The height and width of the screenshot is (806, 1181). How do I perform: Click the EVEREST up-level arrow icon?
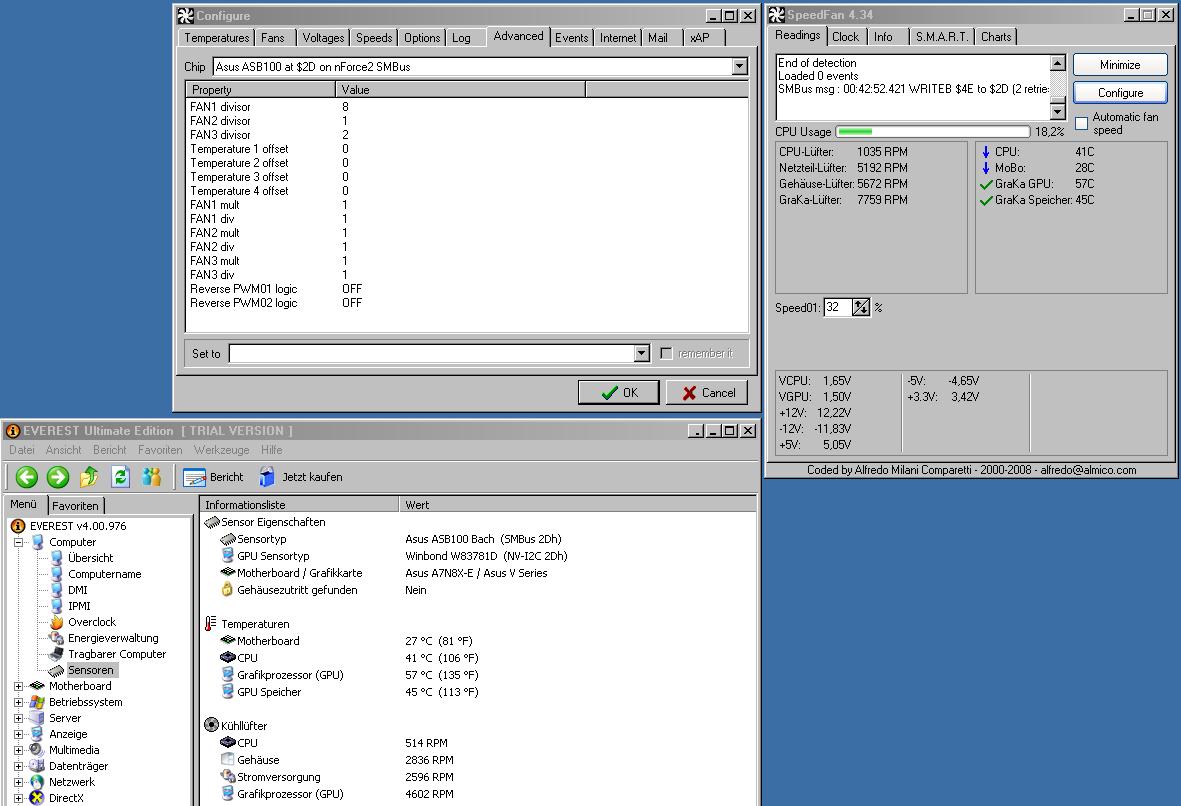89,477
